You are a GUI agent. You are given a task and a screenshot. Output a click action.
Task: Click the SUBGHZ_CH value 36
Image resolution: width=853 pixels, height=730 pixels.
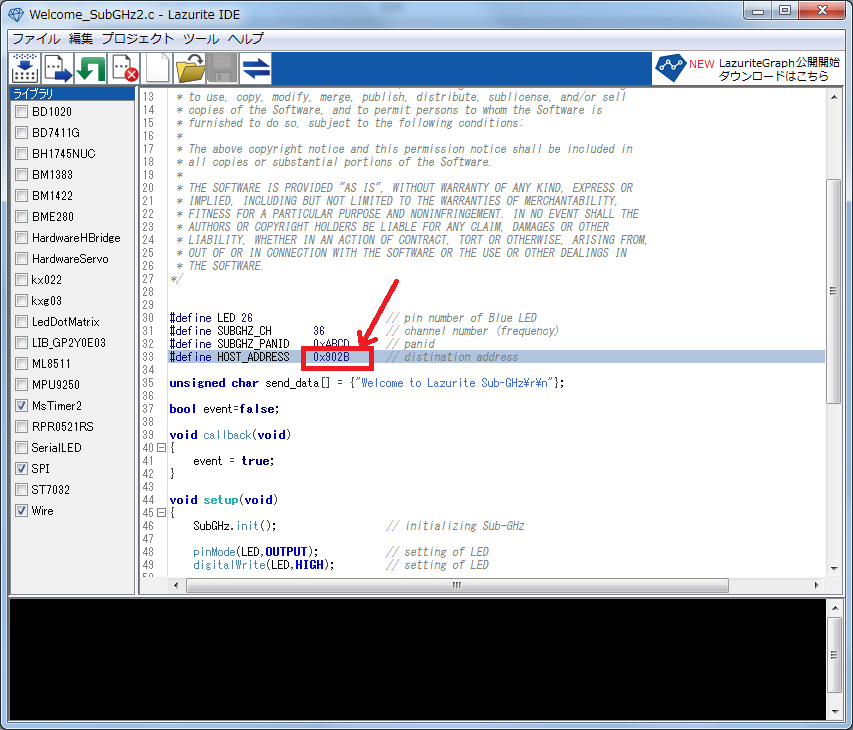[x=319, y=331]
